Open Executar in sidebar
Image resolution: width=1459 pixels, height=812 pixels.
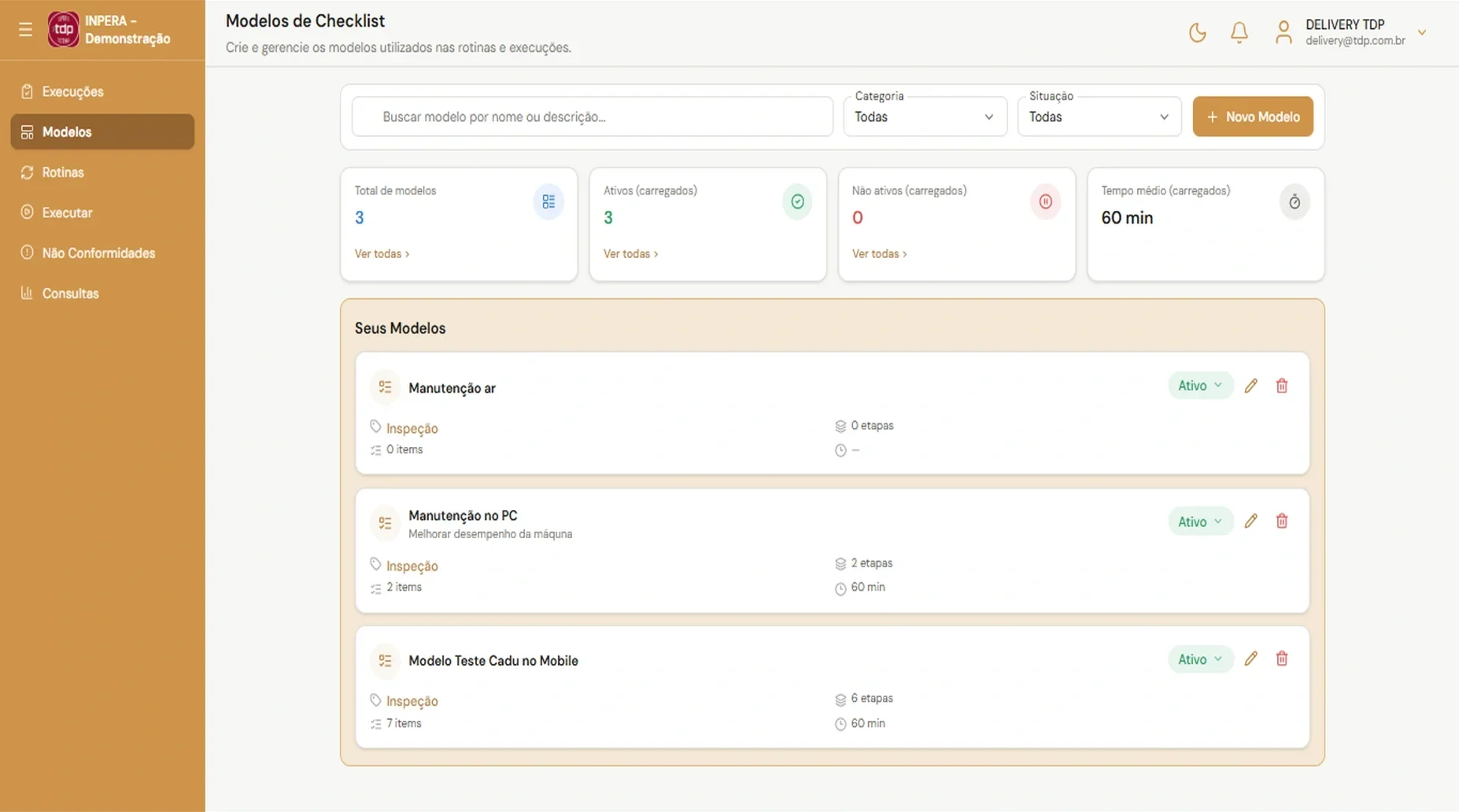pyautogui.click(x=102, y=212)
